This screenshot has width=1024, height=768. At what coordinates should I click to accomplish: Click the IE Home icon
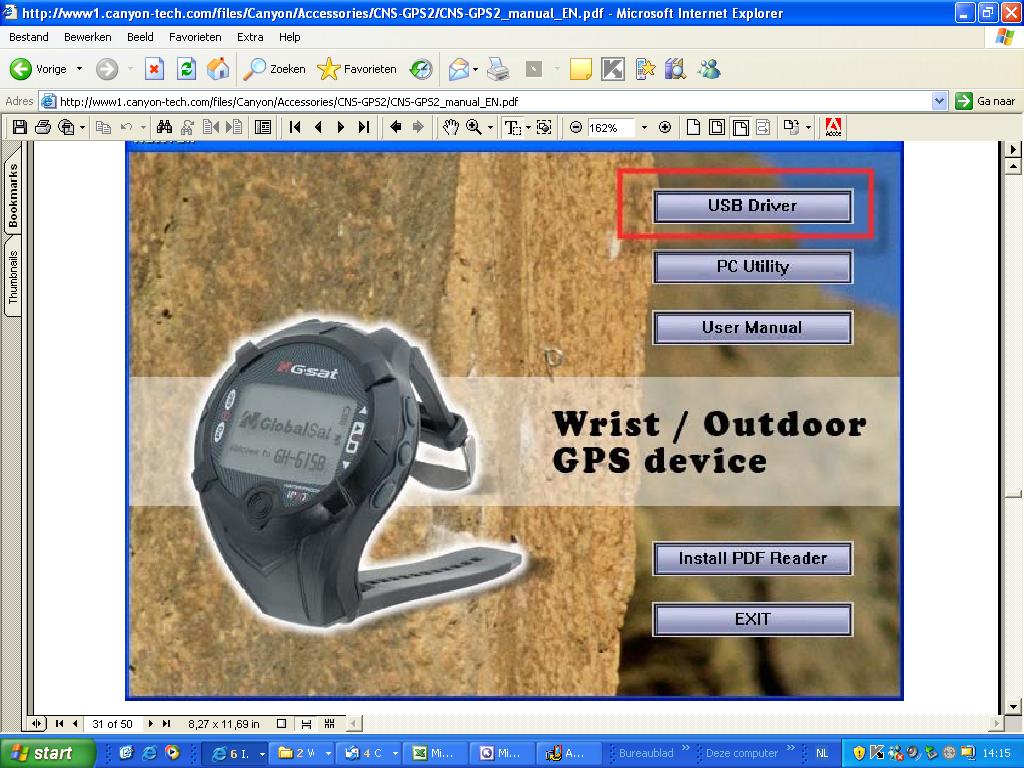pyautogui.click(x=217, y=69)
